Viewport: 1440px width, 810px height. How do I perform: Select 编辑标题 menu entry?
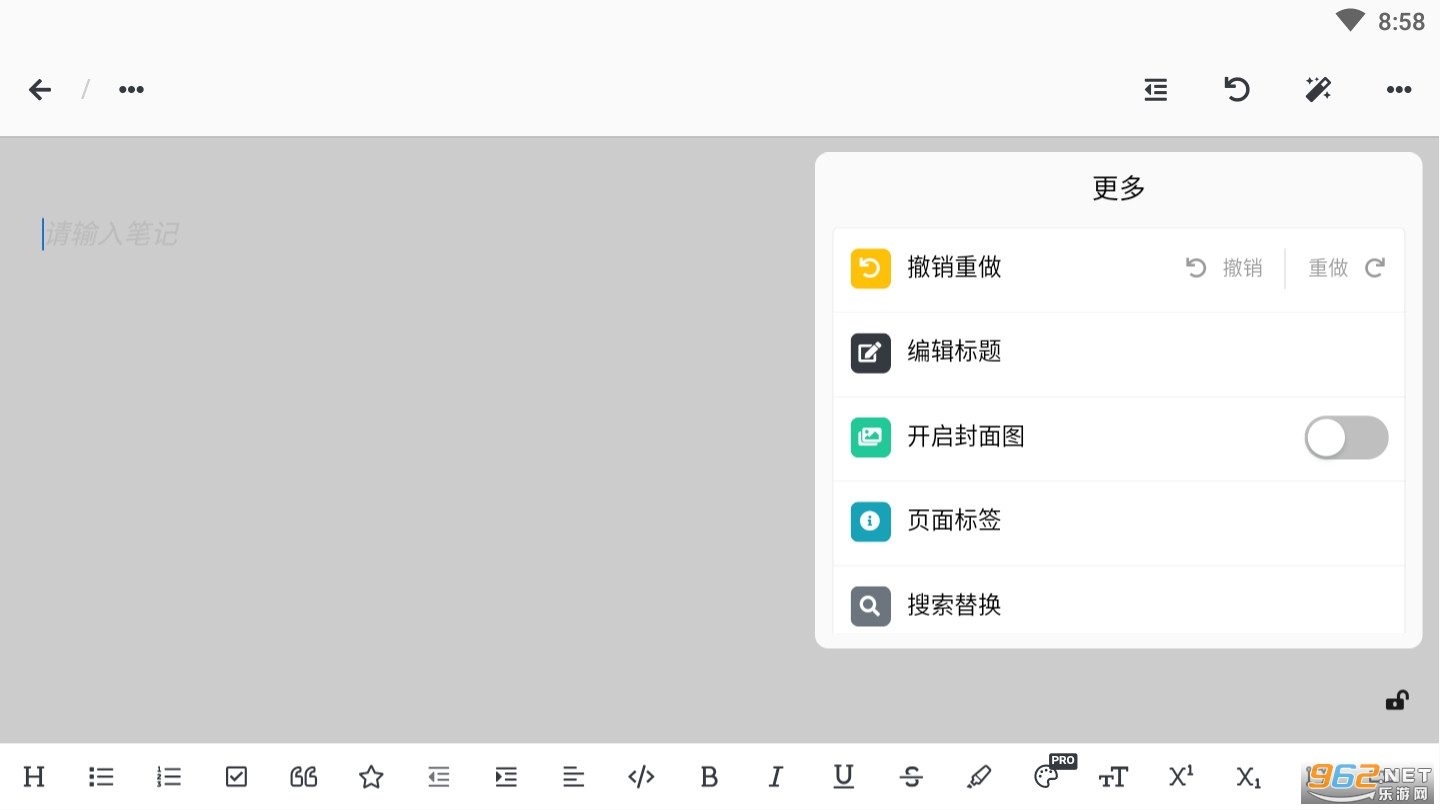click(x=1118, y=354)
